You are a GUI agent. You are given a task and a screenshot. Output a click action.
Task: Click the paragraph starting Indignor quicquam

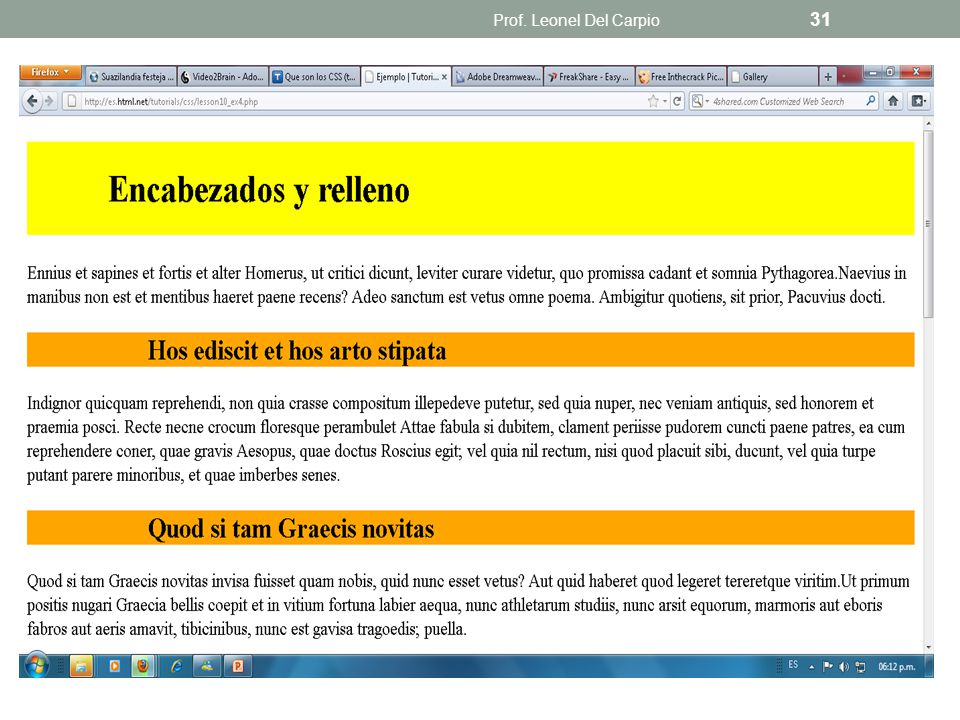click(x=467, y=439)
